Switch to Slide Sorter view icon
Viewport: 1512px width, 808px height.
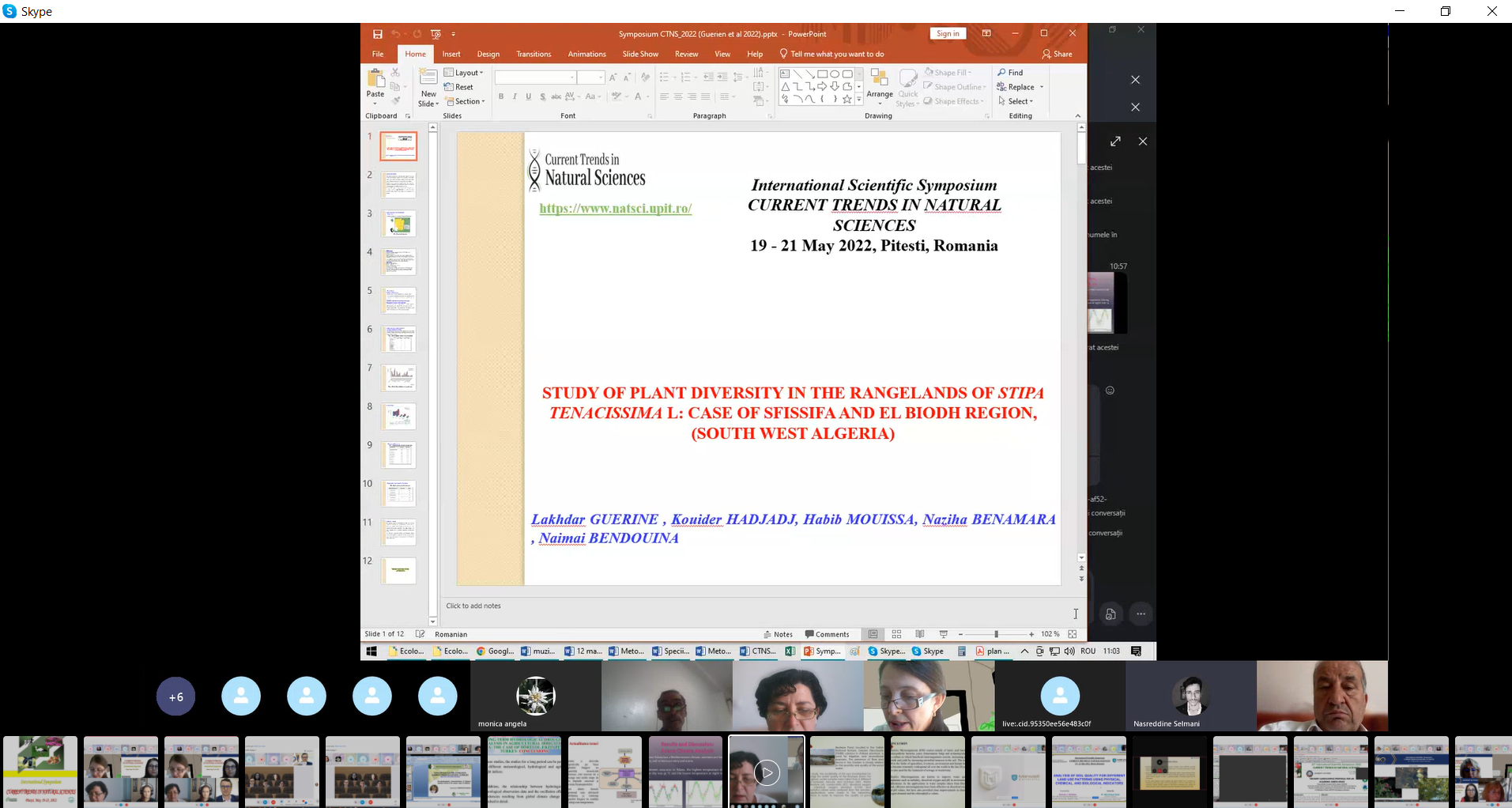[x=896, y=634]
